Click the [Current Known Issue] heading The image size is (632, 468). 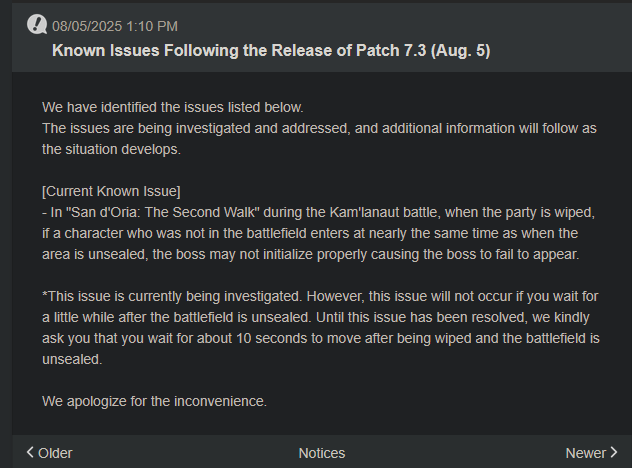111,191
